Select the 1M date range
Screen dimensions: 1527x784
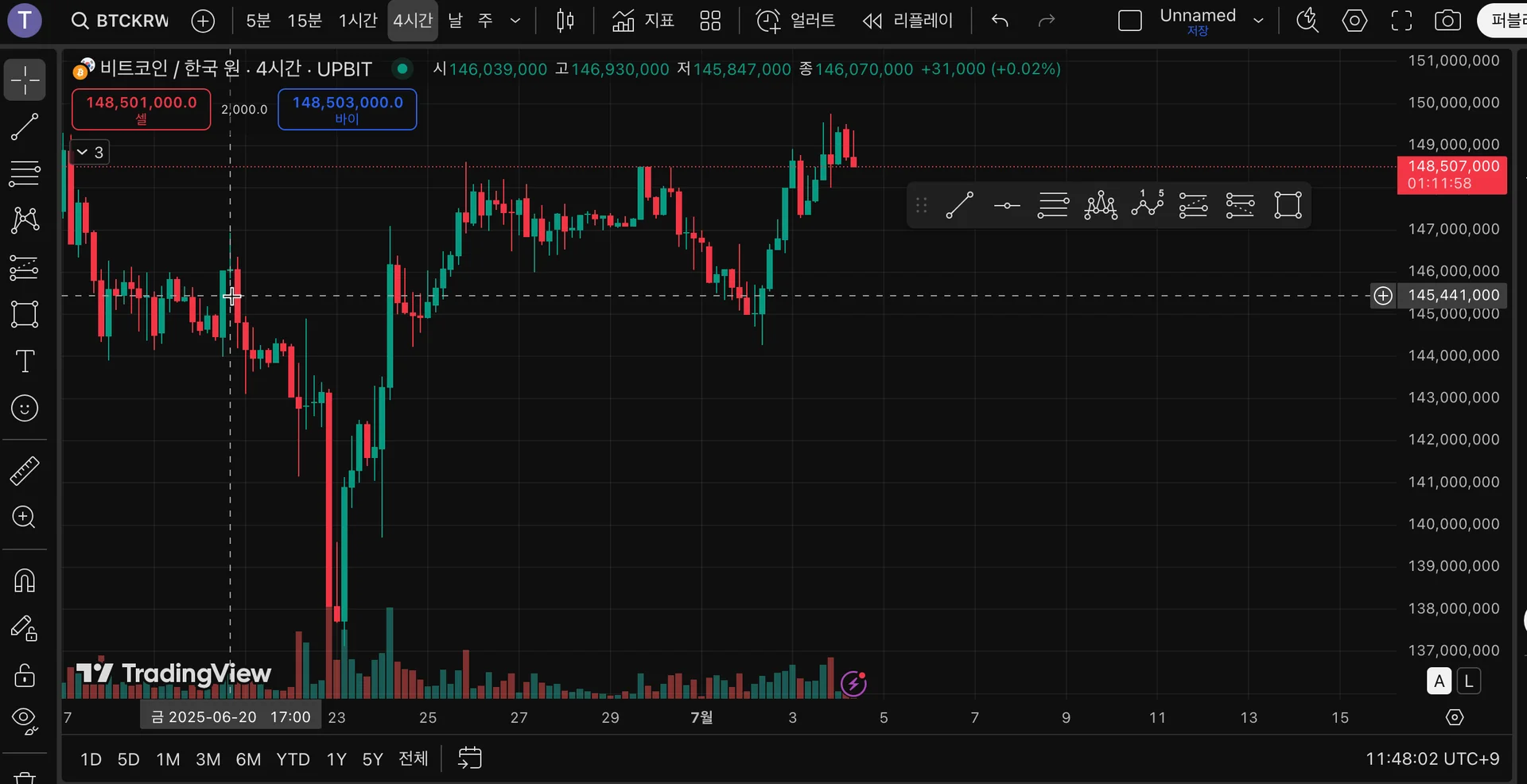pos(168,759)
